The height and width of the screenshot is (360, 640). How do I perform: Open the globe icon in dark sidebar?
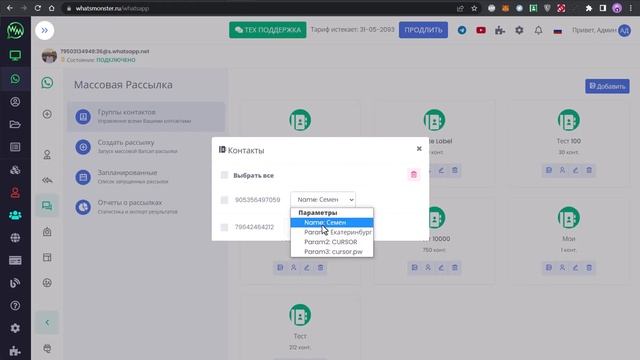pos(15,238)
